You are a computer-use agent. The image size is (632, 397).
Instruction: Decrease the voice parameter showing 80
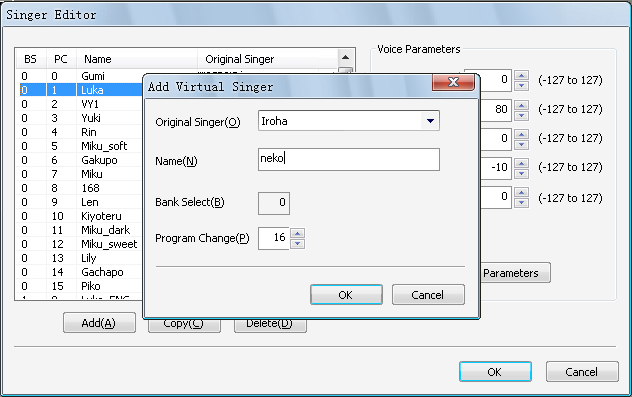coord(522,115)
